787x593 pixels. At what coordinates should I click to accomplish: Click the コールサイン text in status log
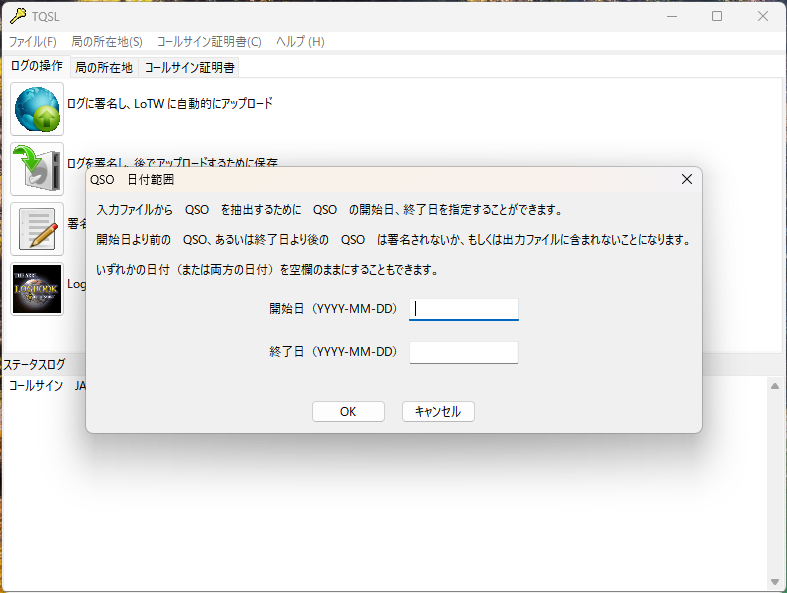tap(36, 386)
